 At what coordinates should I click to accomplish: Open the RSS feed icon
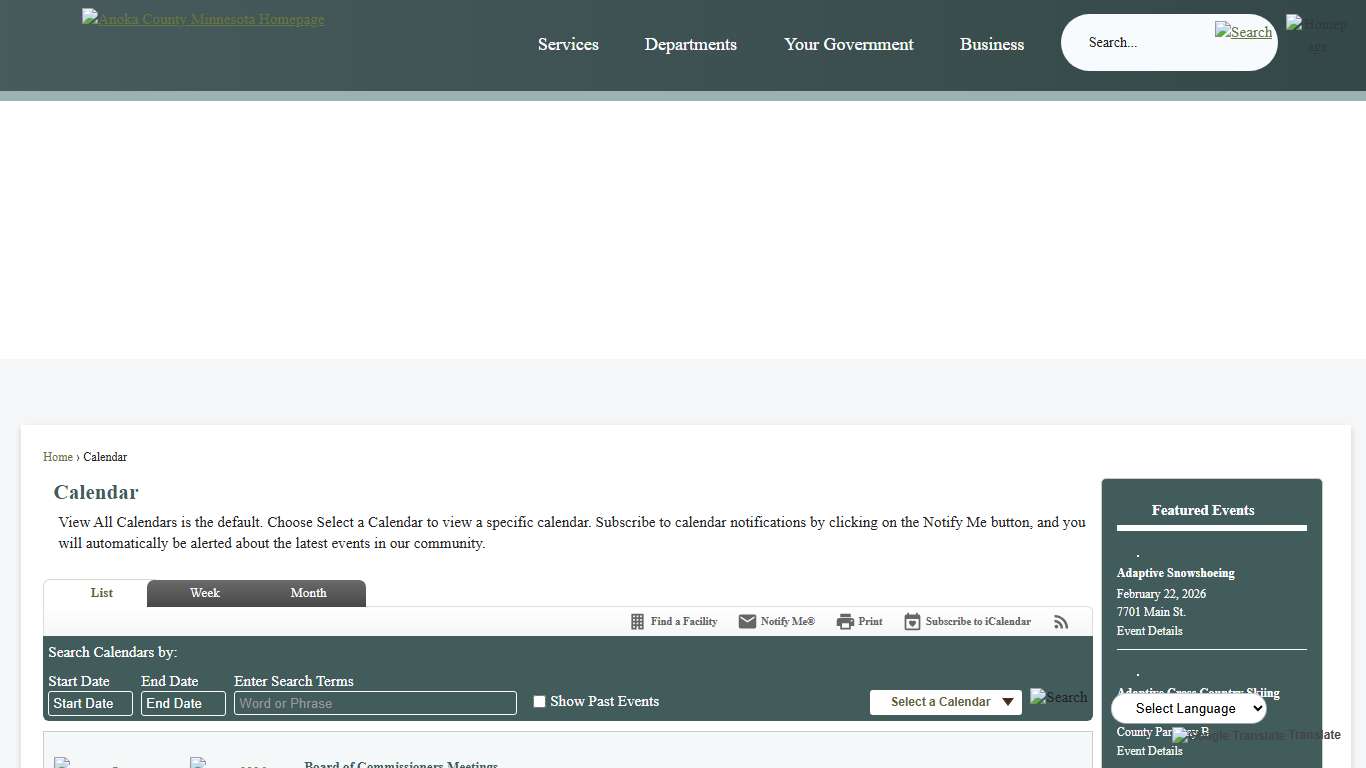coord(1061,622)
